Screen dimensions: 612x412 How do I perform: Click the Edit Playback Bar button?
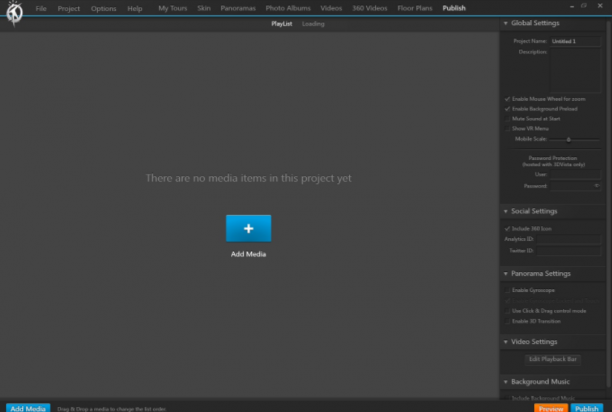(x=553, y=359)
